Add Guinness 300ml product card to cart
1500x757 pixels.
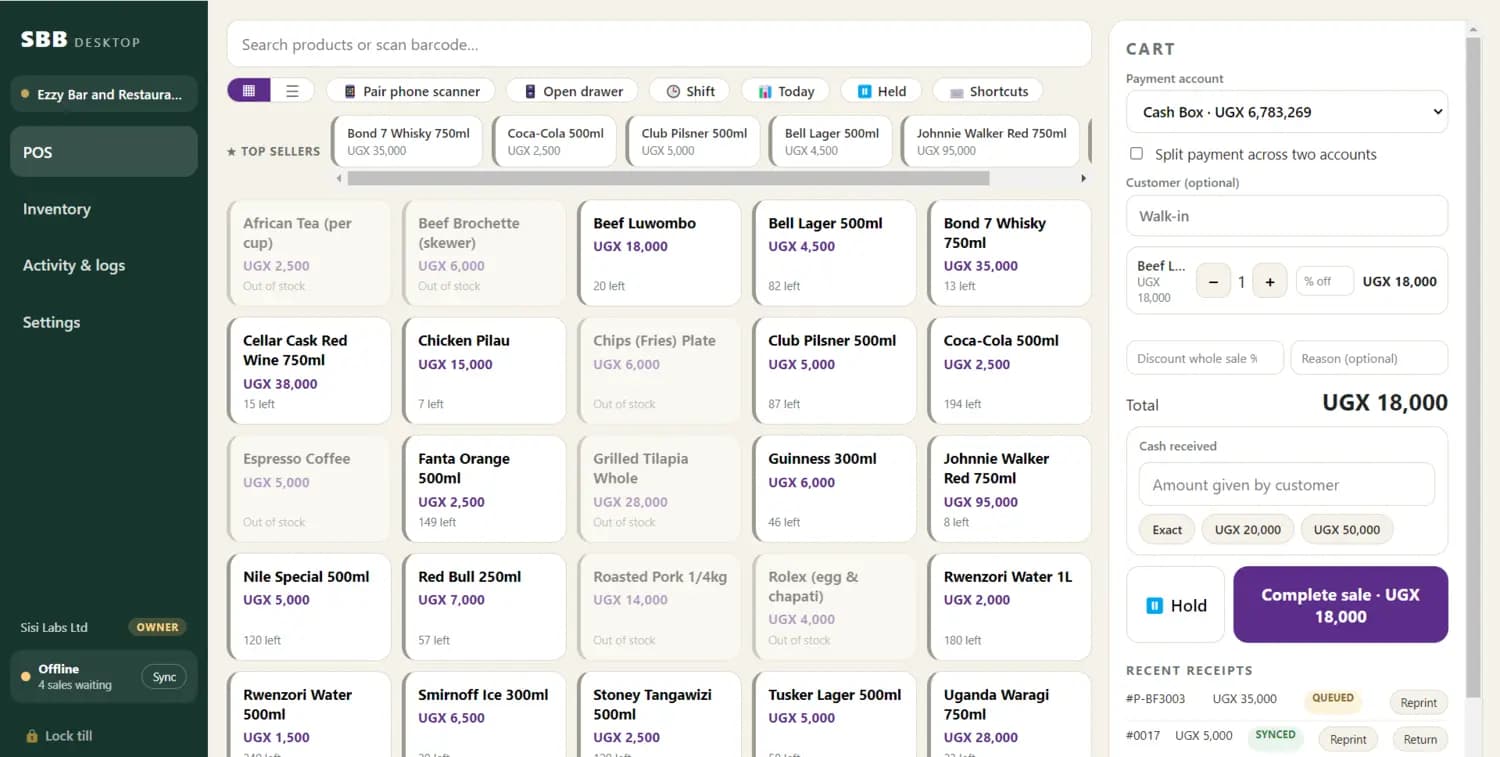point(834,489)
